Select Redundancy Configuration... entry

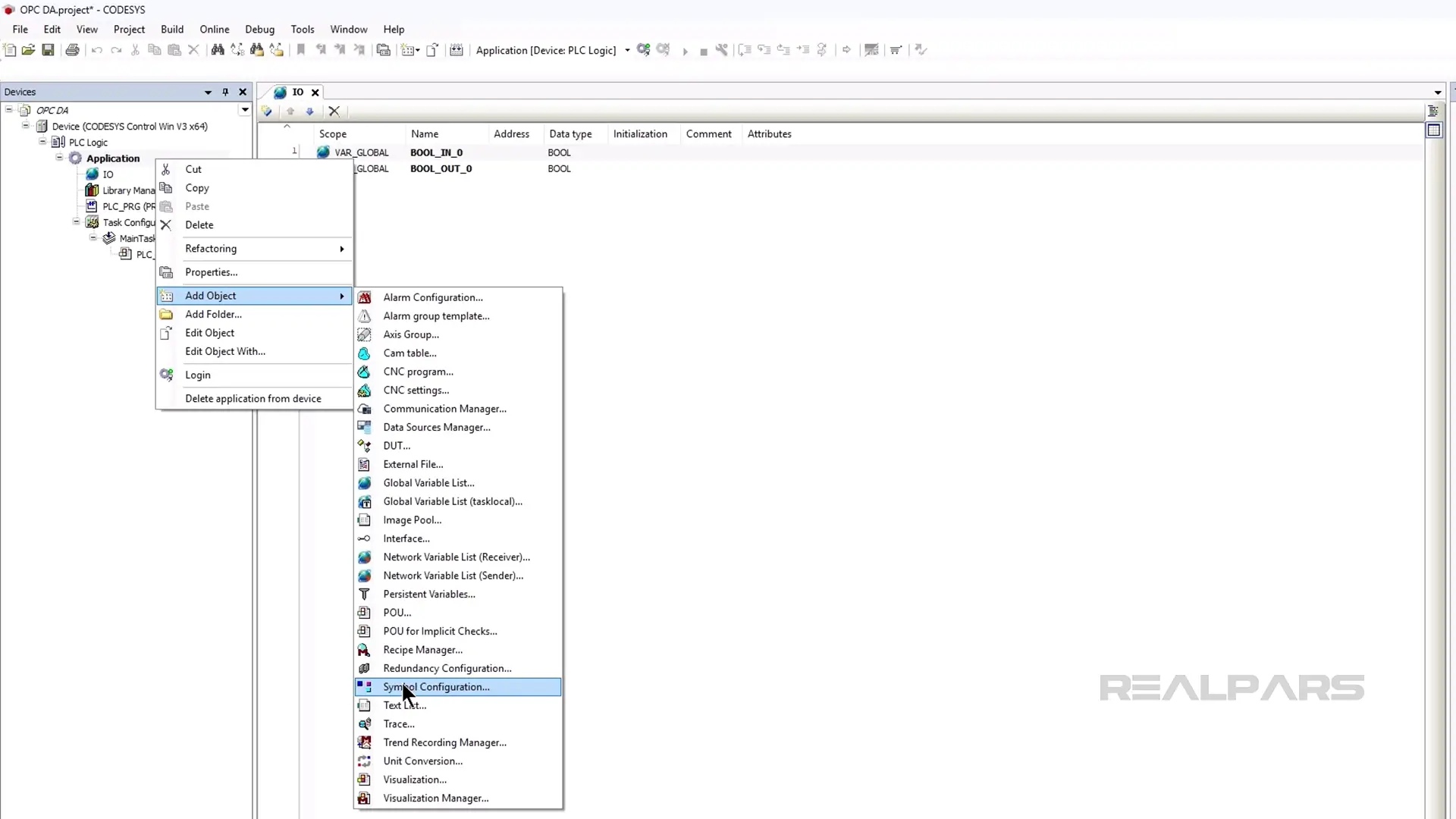click(x=458, y=668)
